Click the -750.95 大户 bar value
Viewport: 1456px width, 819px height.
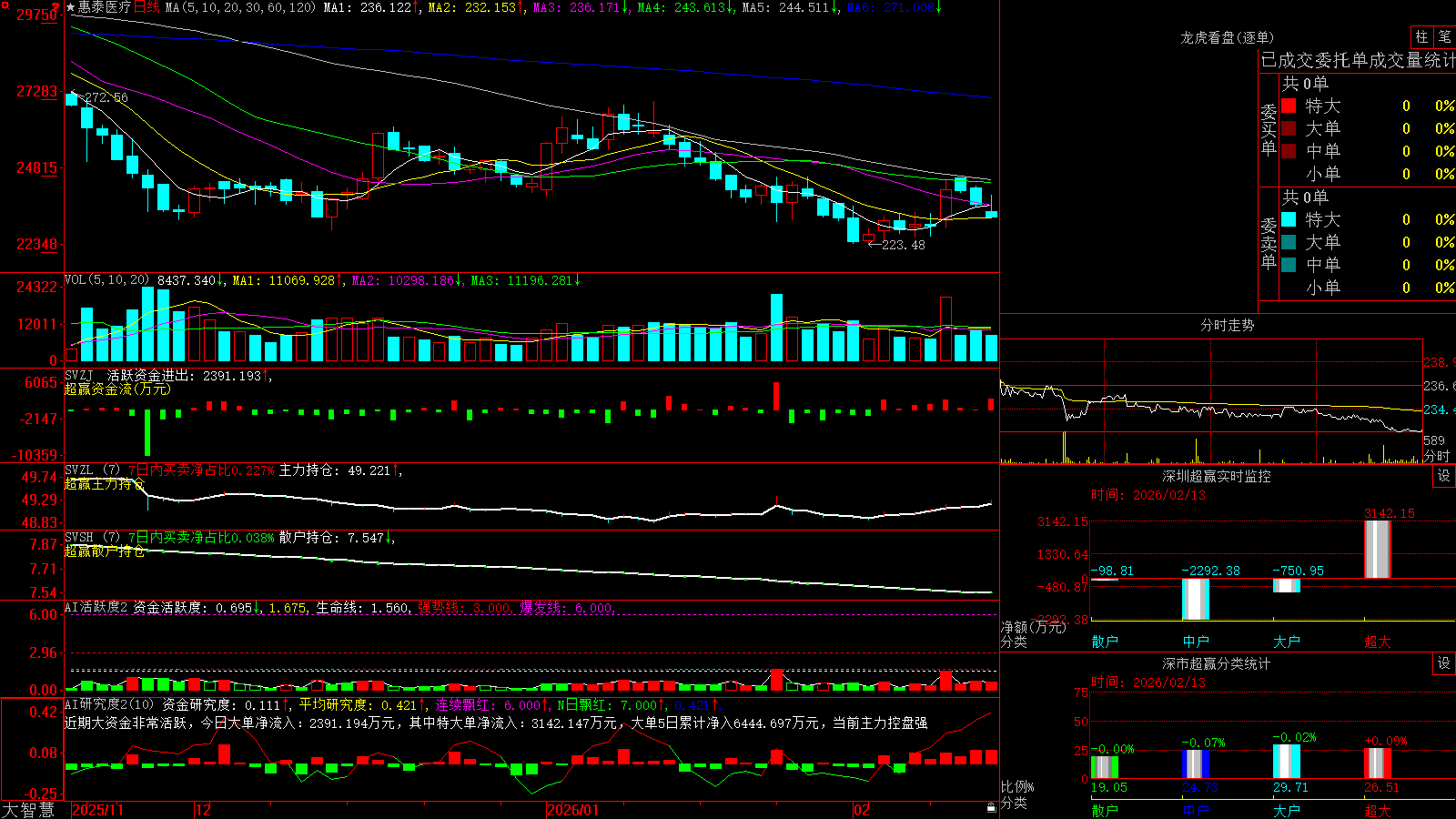1298,571
